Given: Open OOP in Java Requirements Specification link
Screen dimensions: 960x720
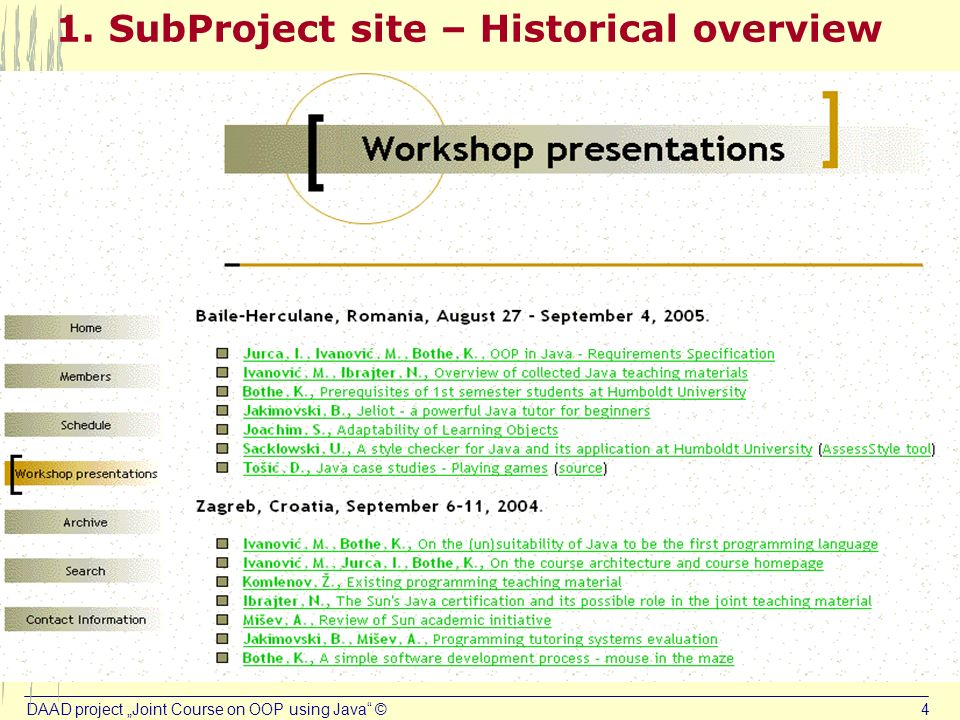Looking at the screenshot, I should 509,354.
